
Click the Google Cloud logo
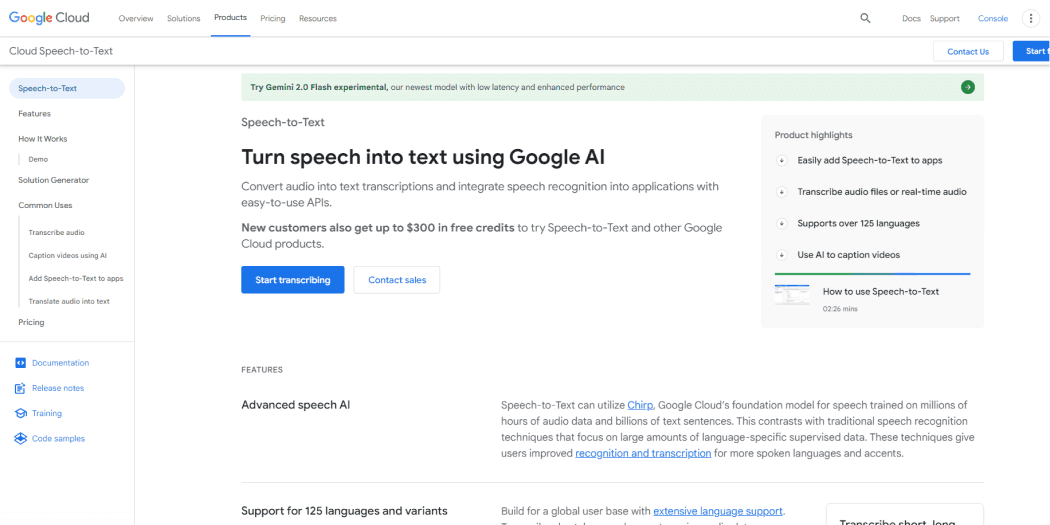tap(49, 18)
